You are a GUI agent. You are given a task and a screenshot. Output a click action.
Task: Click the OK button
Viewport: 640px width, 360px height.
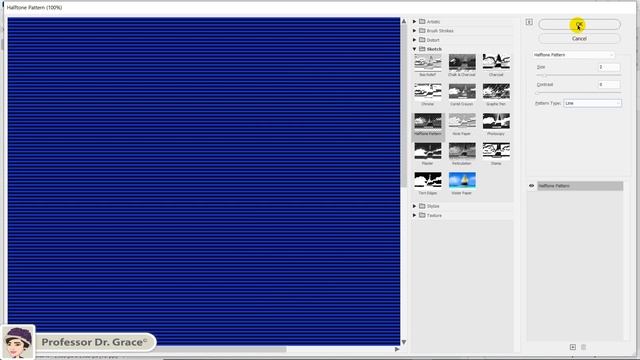(x=579, y=24)
